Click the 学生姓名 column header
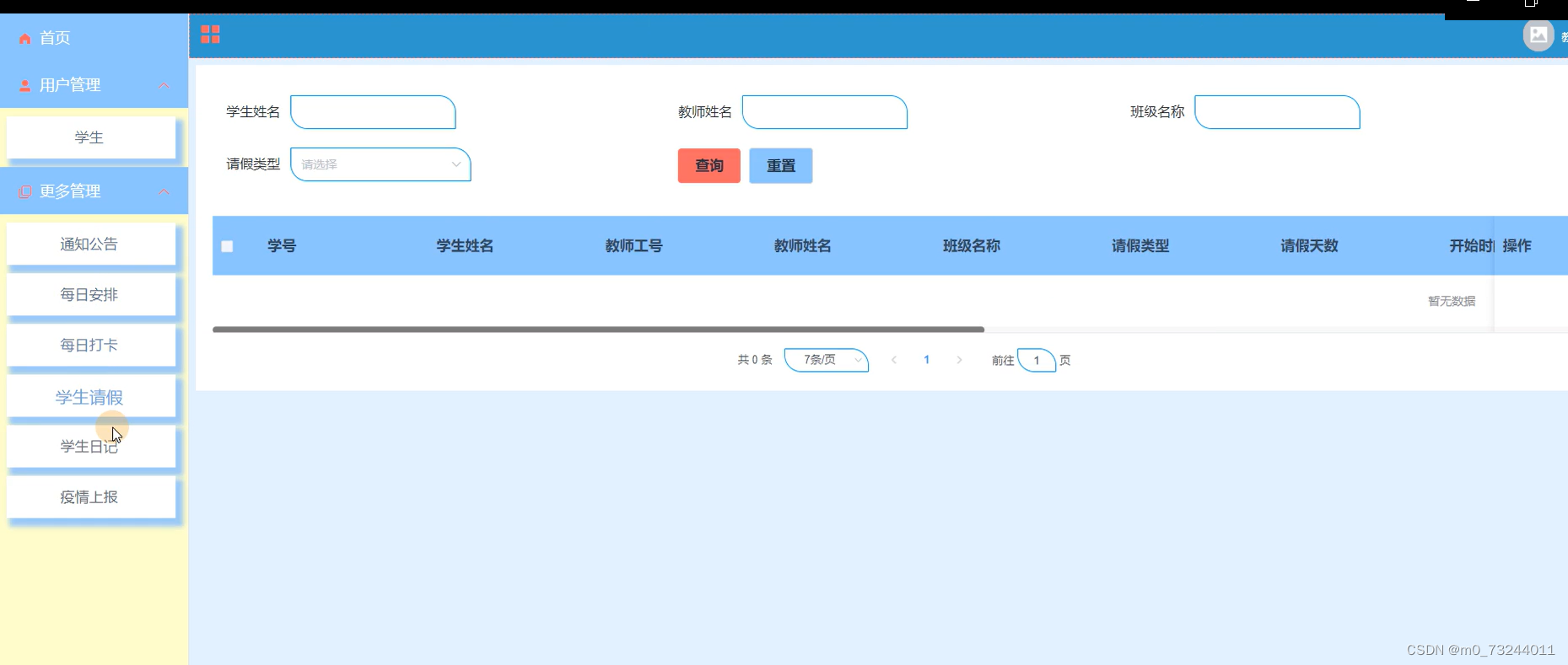1568x665 pixels. point(465,246)
